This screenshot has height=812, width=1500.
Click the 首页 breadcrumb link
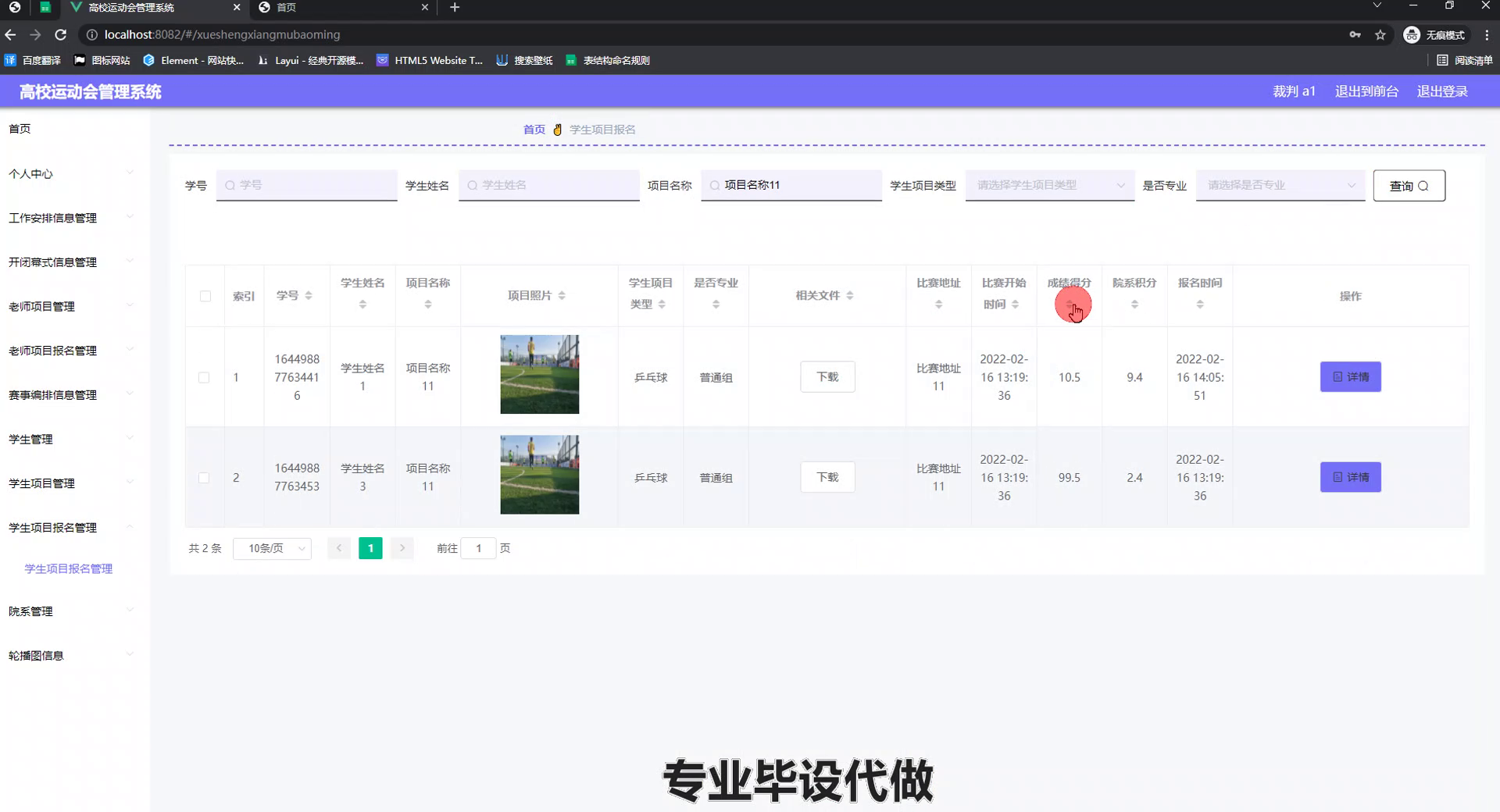pyautogui.click(x=534, y=130)
